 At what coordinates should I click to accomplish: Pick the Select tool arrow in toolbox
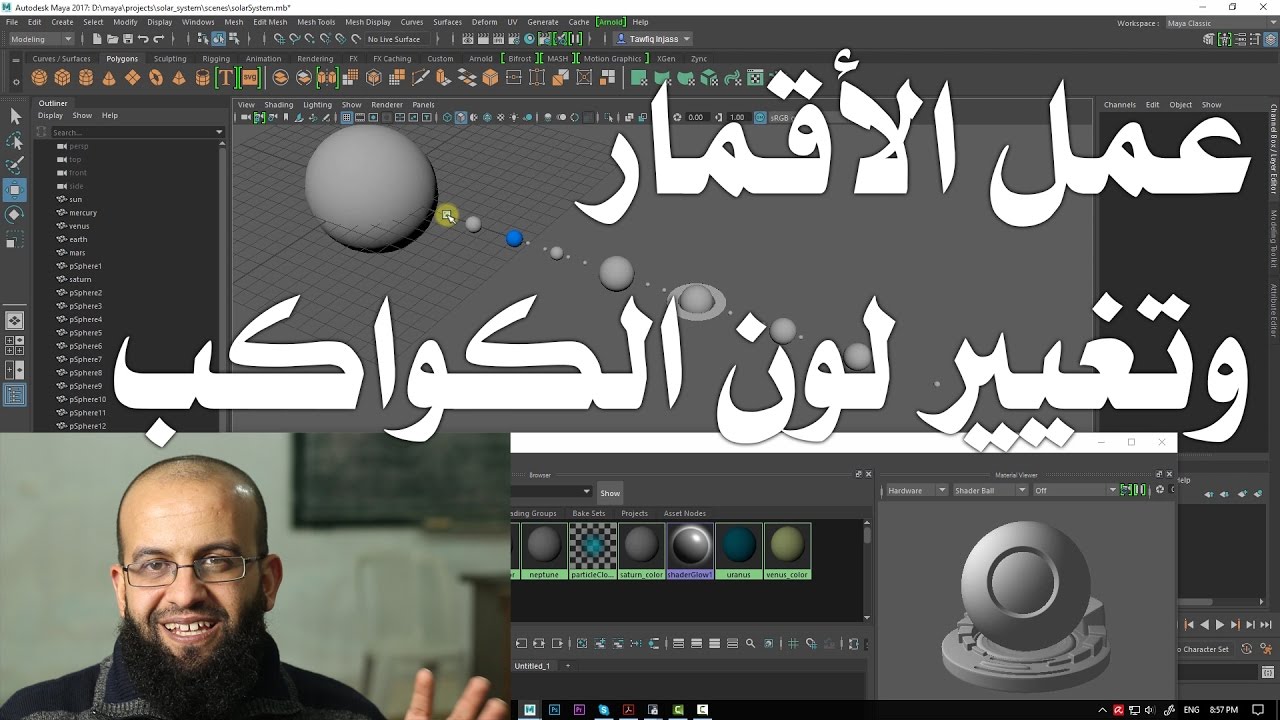point(15,117)
